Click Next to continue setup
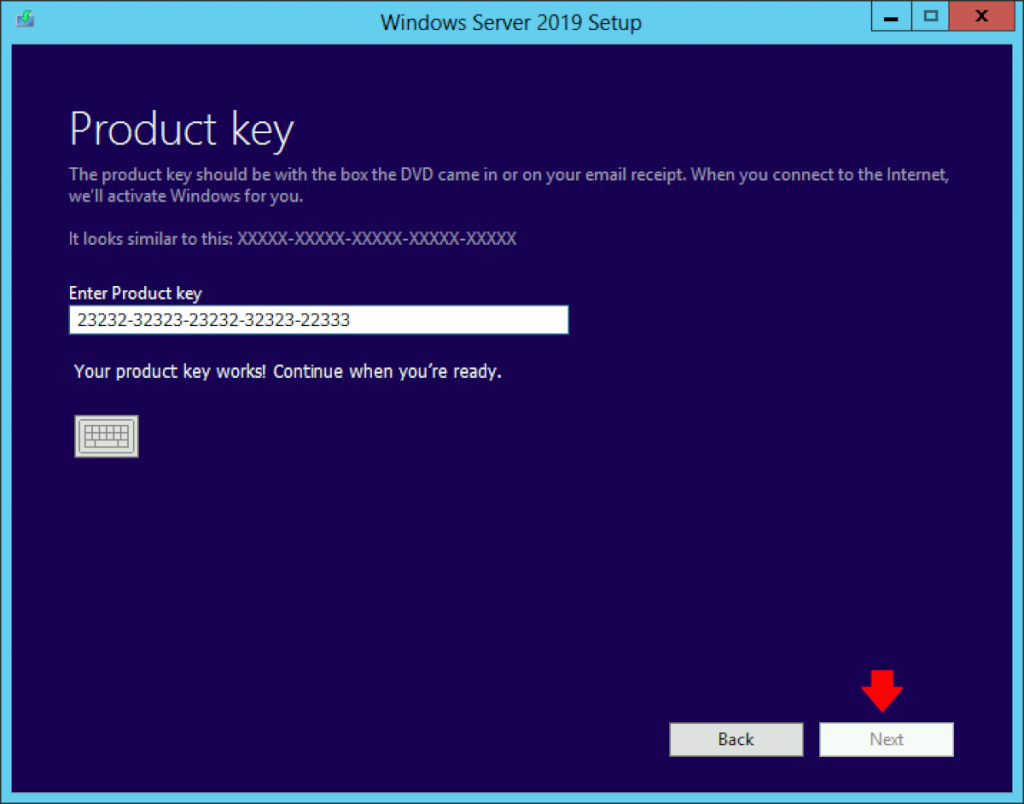This screenshot has width=1024, height=804. 886,739
